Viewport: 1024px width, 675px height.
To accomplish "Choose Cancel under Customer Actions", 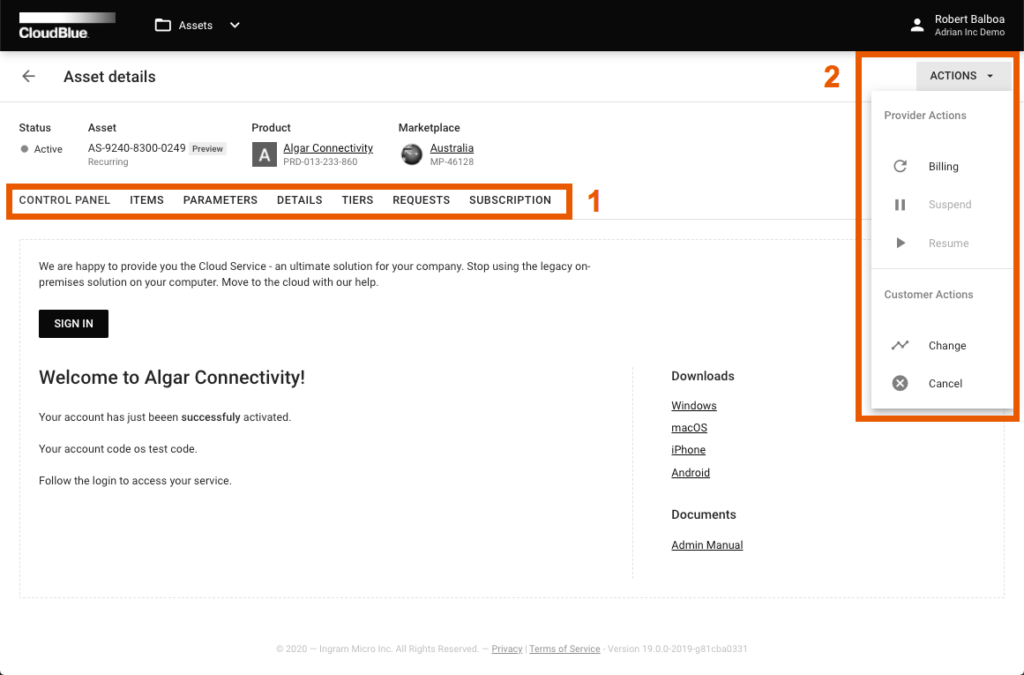I will coord(945,384).
